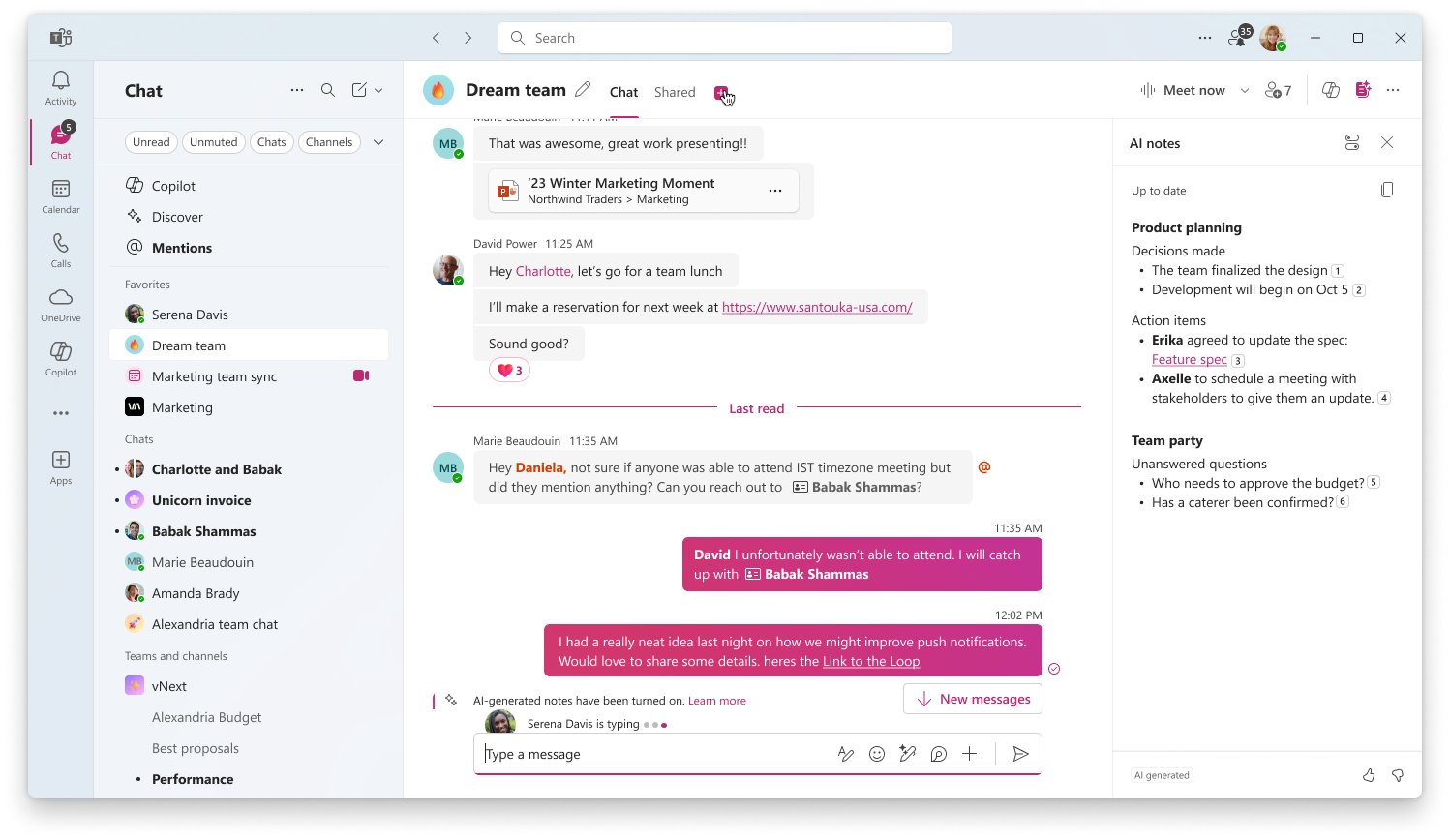Toggle the Unmuted filter chip
Viewport: 1450px width, 840px height.
coord(213,142)
